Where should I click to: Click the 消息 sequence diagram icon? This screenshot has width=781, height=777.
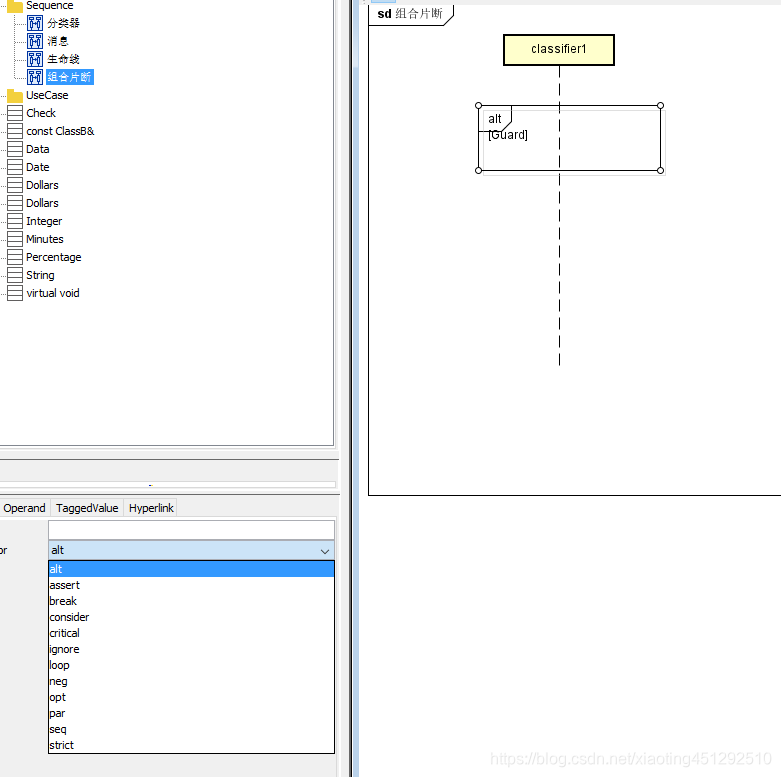[35, 41]
